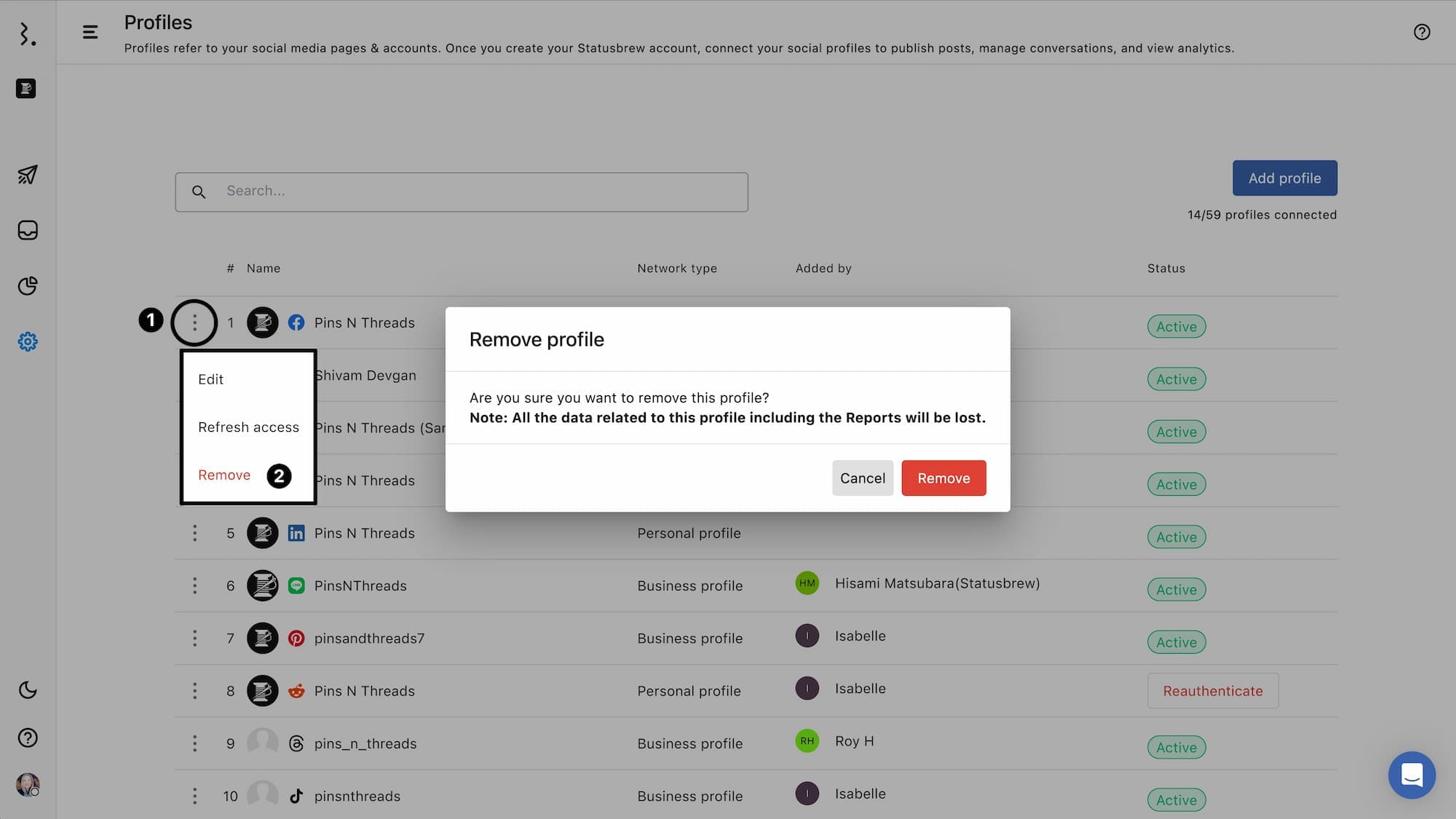Viewport: 1456px width, 819px height.
Task: Choose Refresh access in the context menu
Action: [x=248, y=427]
